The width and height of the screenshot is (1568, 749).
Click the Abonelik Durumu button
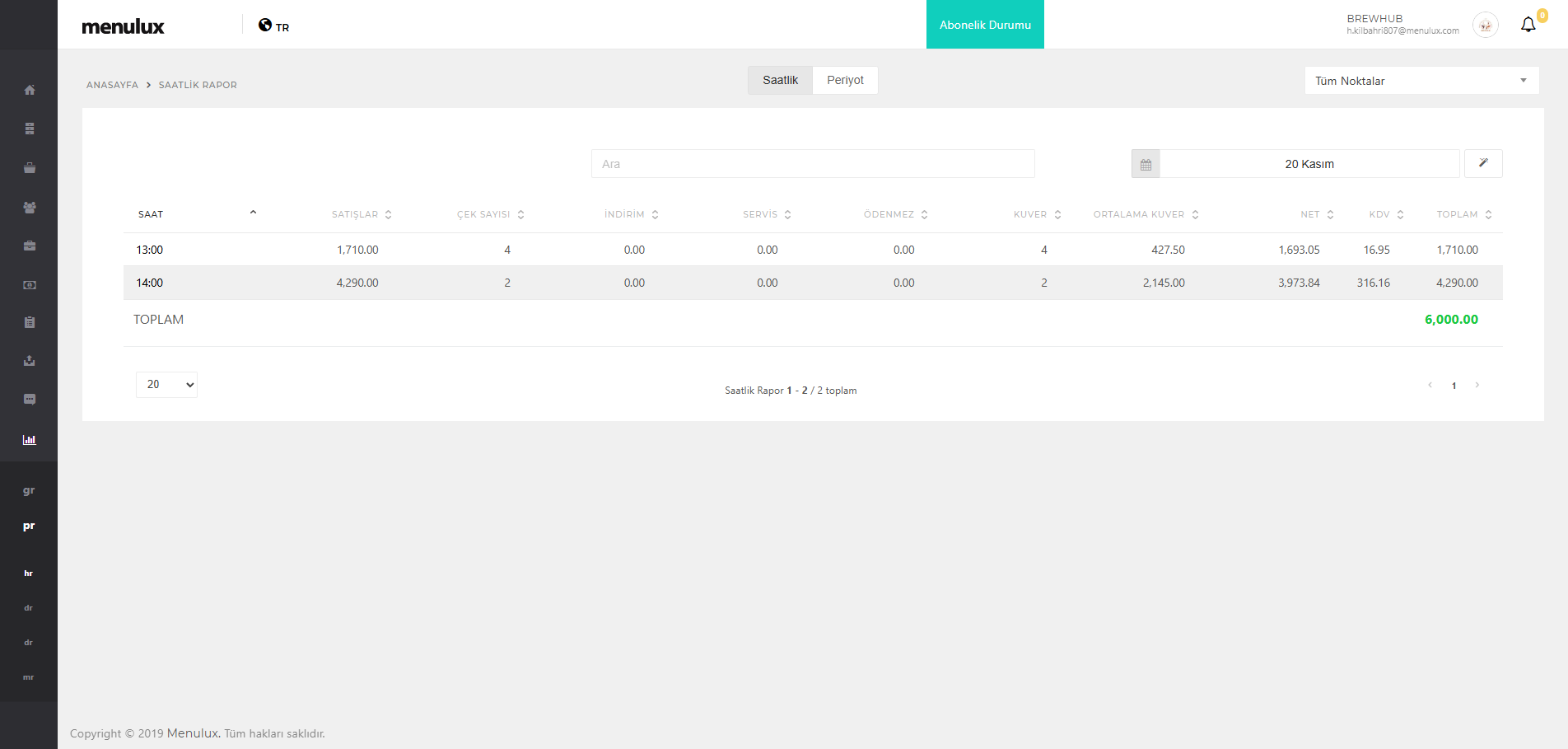click(x=985, y=25)
